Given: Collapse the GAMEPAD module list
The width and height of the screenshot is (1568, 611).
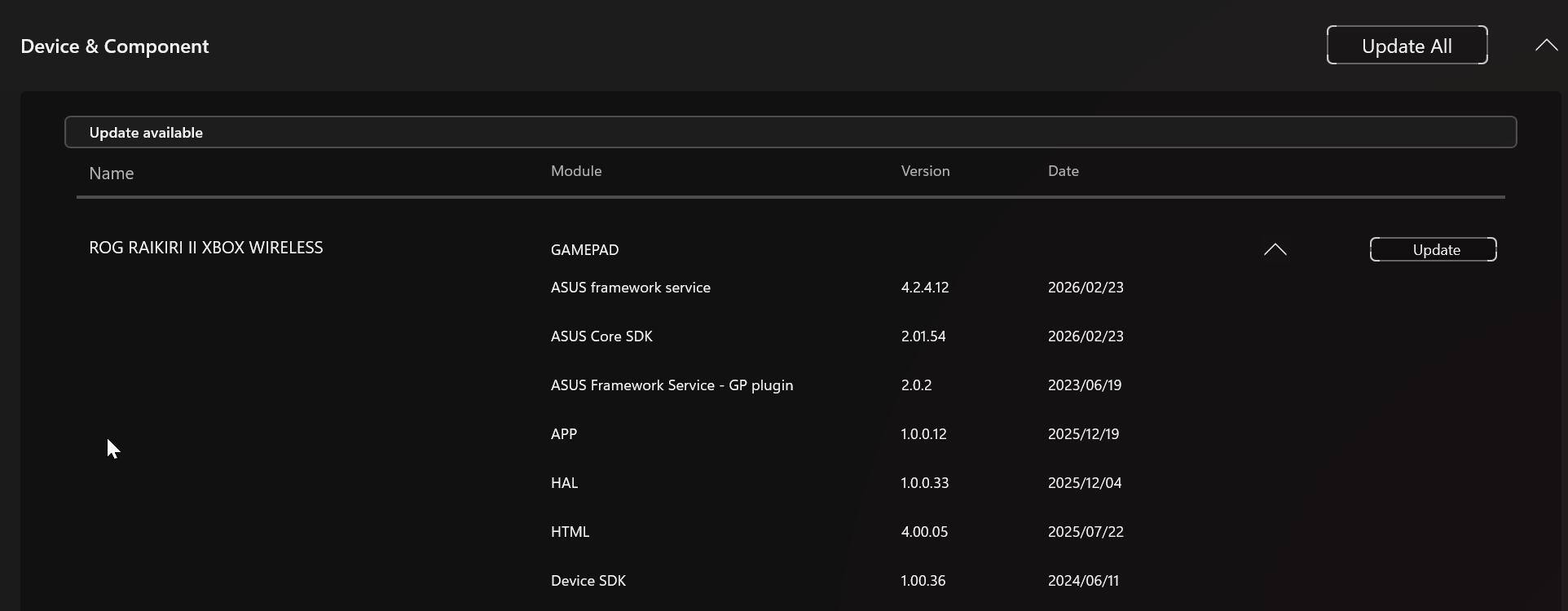Looking at the screenshot, I should tap(1275, 250).
